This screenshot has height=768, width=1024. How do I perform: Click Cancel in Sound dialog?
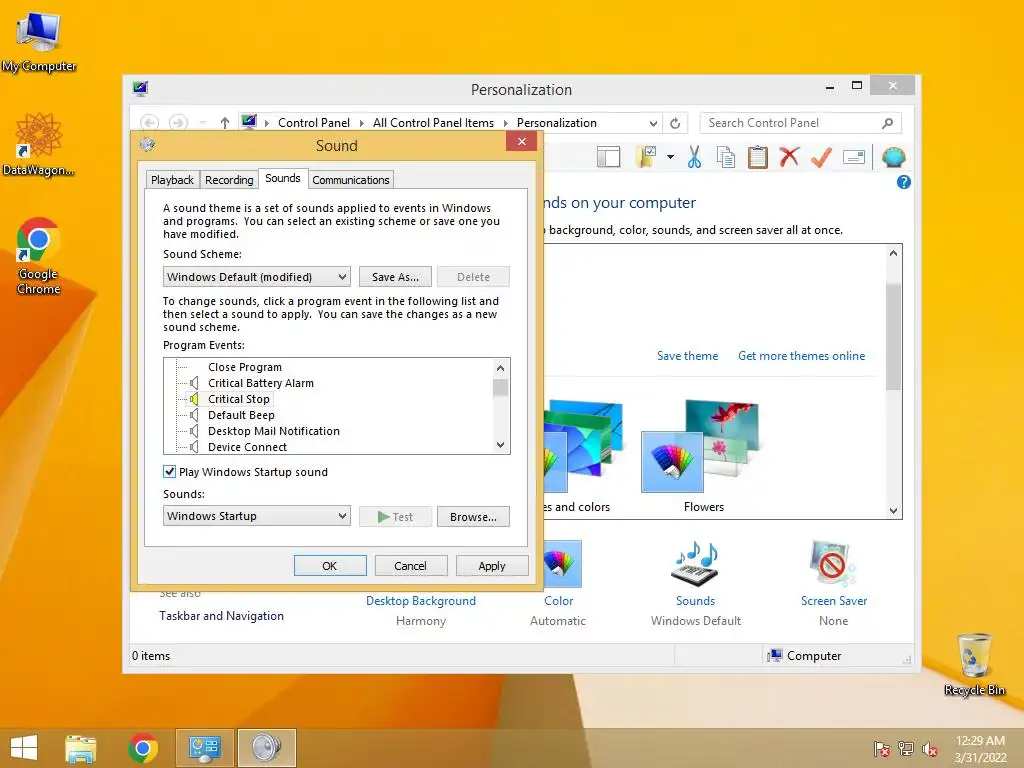click(411, 566)
